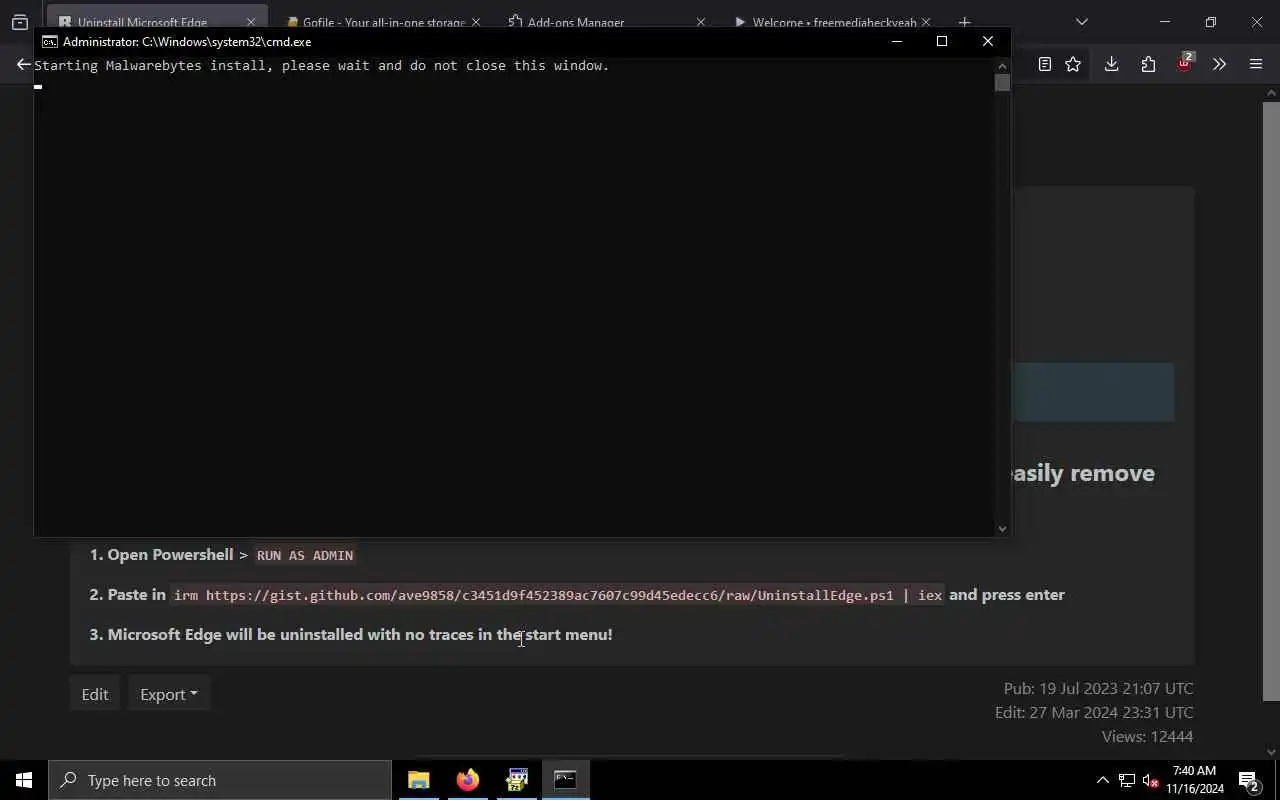Screen dimensions: 1280x800
Task: Click the cmd scrollbar up arrow
Action: tap(1002, 65)
